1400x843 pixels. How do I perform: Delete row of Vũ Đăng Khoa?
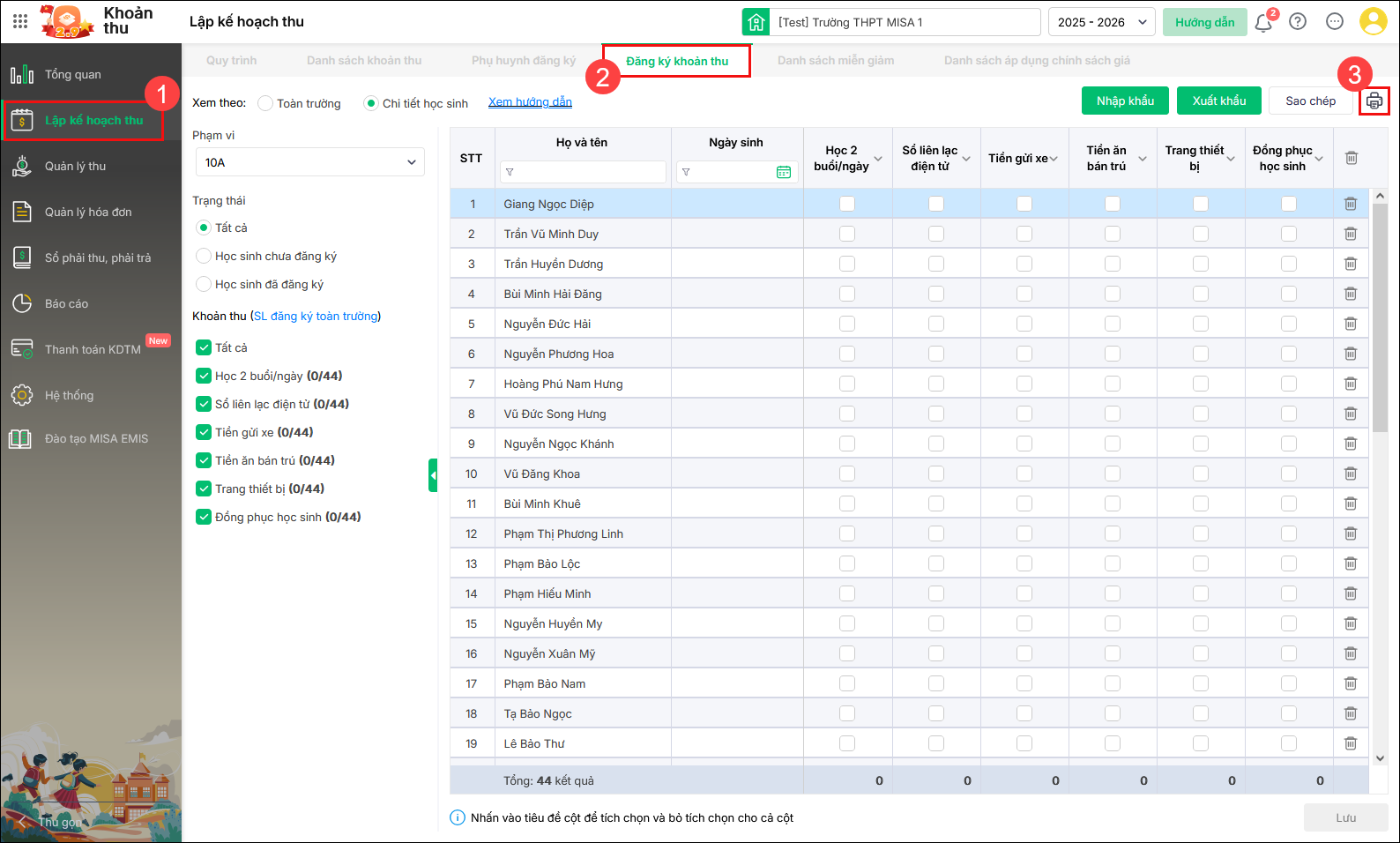[1351, 474]
